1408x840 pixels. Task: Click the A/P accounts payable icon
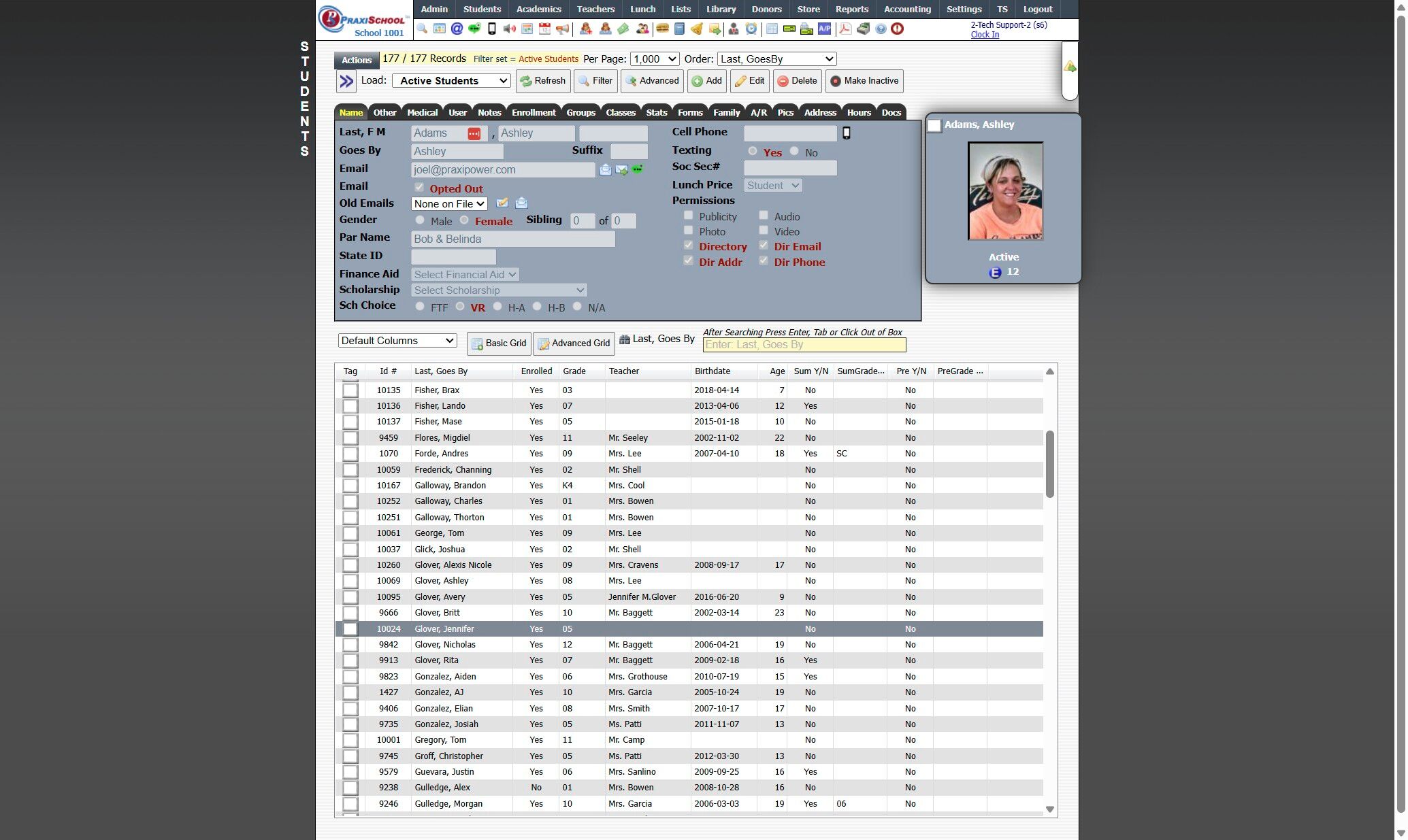pos(824,29)
